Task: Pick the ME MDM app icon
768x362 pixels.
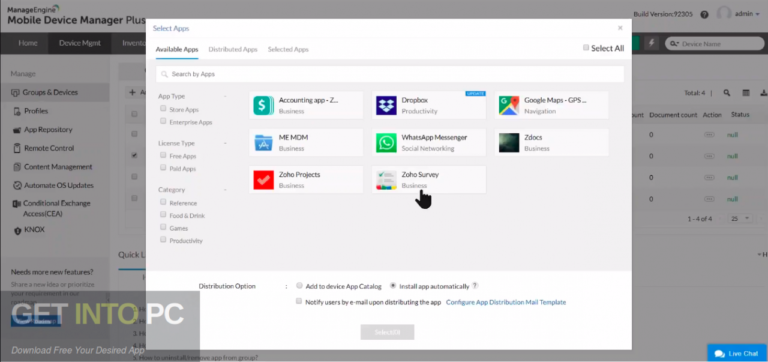Action: pos(264,143)
